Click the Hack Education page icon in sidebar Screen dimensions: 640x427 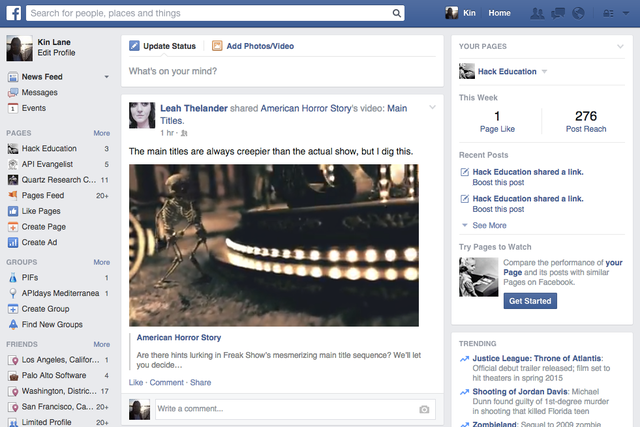click(x=13, y=149)
